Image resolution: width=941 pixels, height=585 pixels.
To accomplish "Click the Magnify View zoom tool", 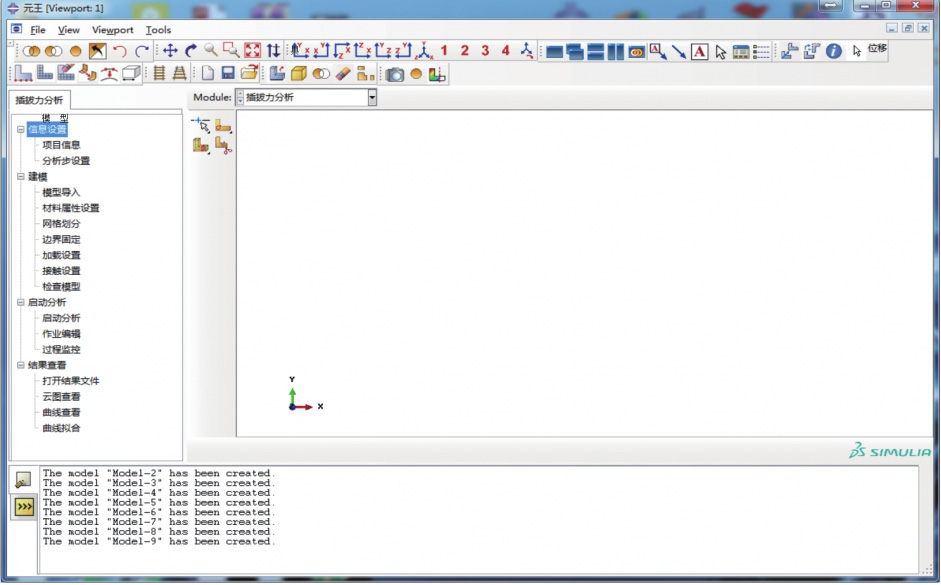I will tap(211, 50).
